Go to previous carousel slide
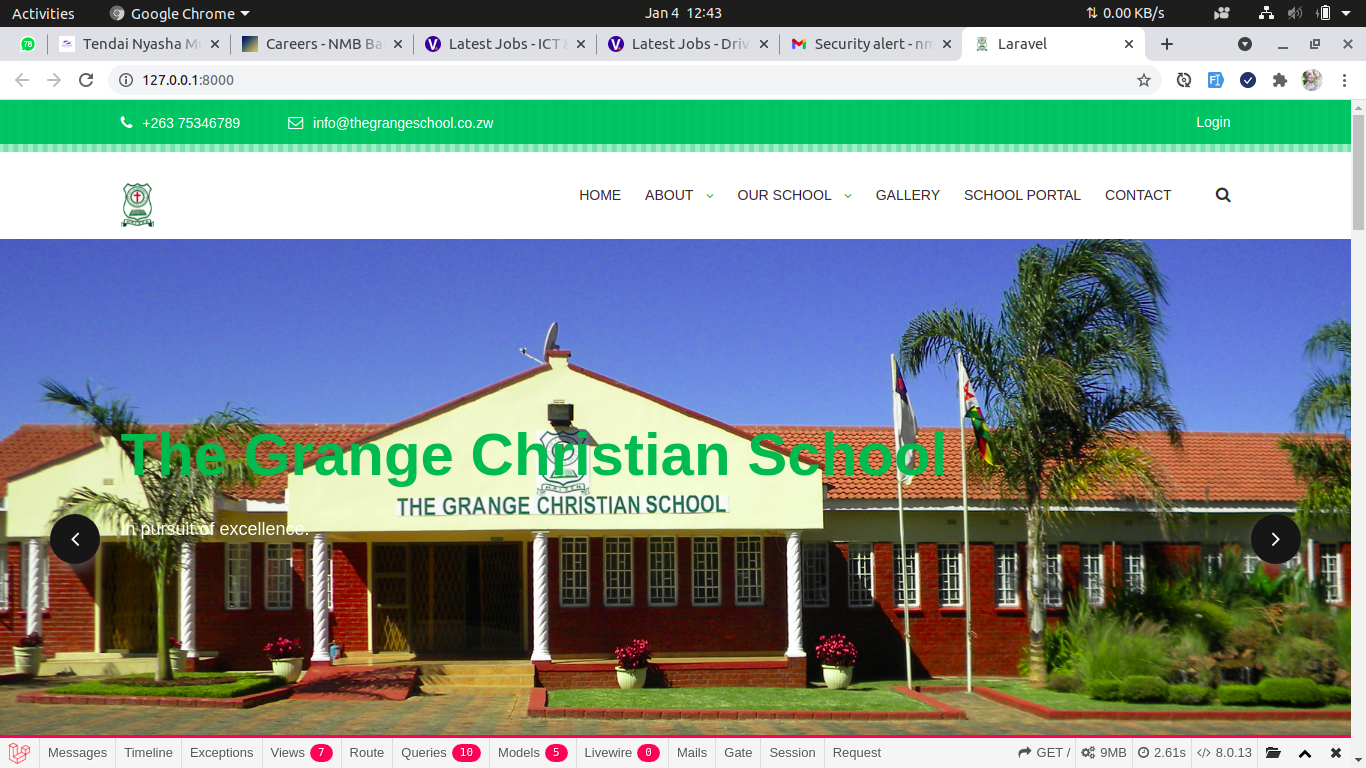Image resolution: width=1366 pixels, height=768 pixels. (75, 539)
